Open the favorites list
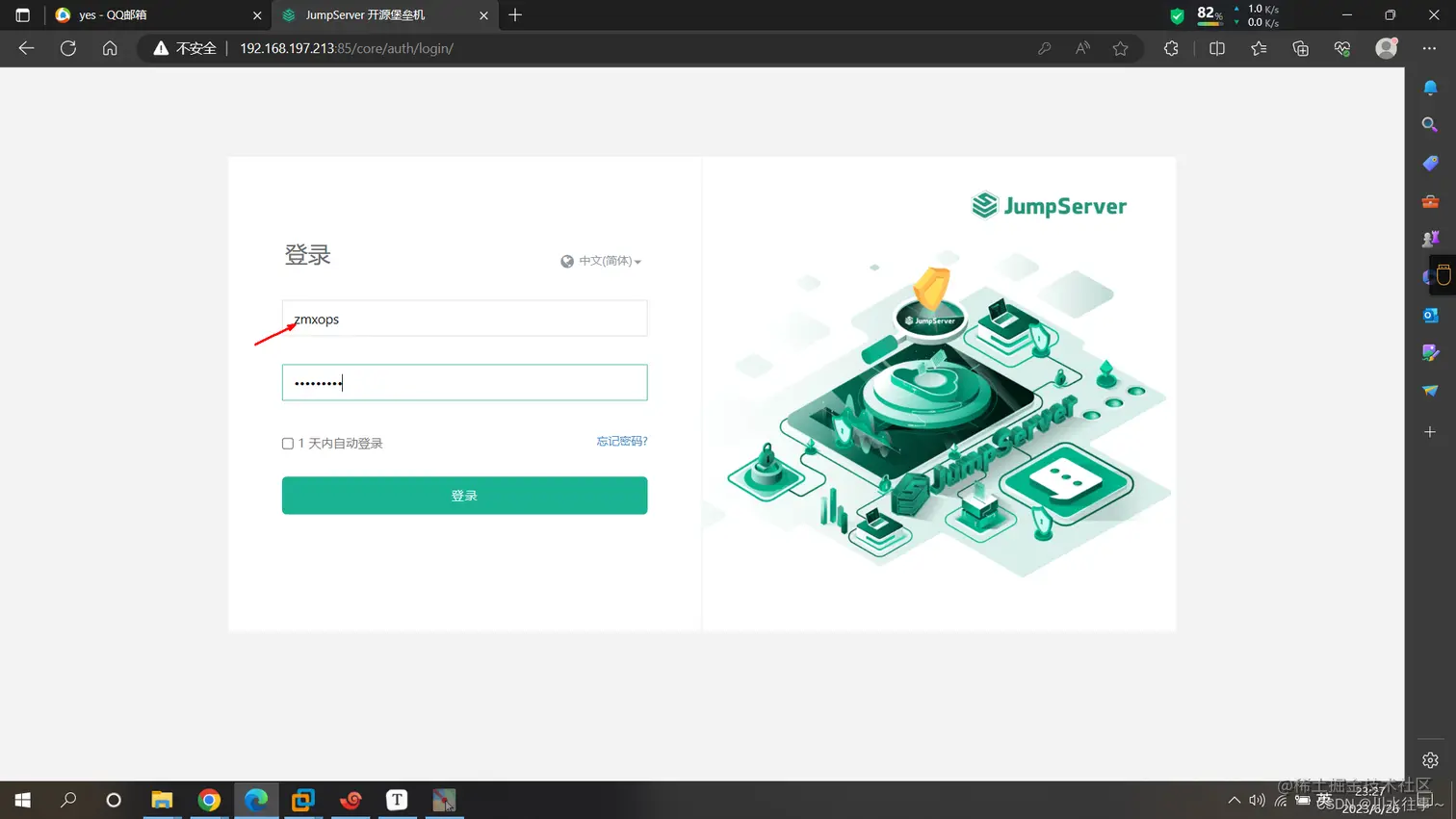 point(1259,48)
